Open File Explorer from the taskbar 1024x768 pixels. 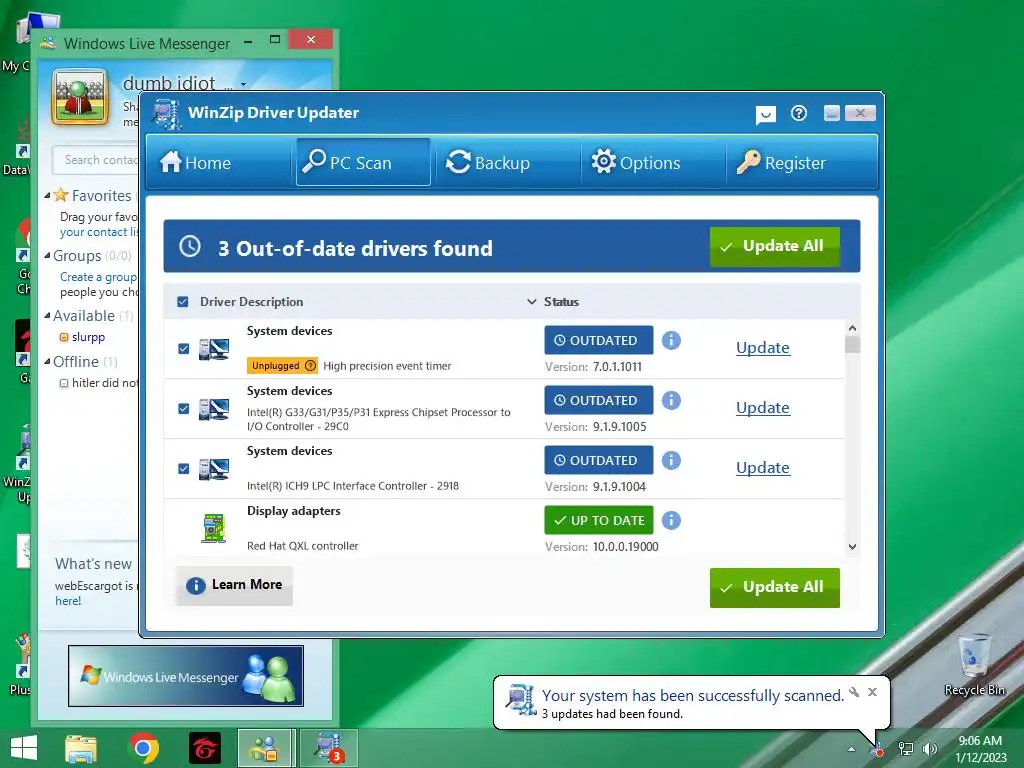(x=81, y=748)
